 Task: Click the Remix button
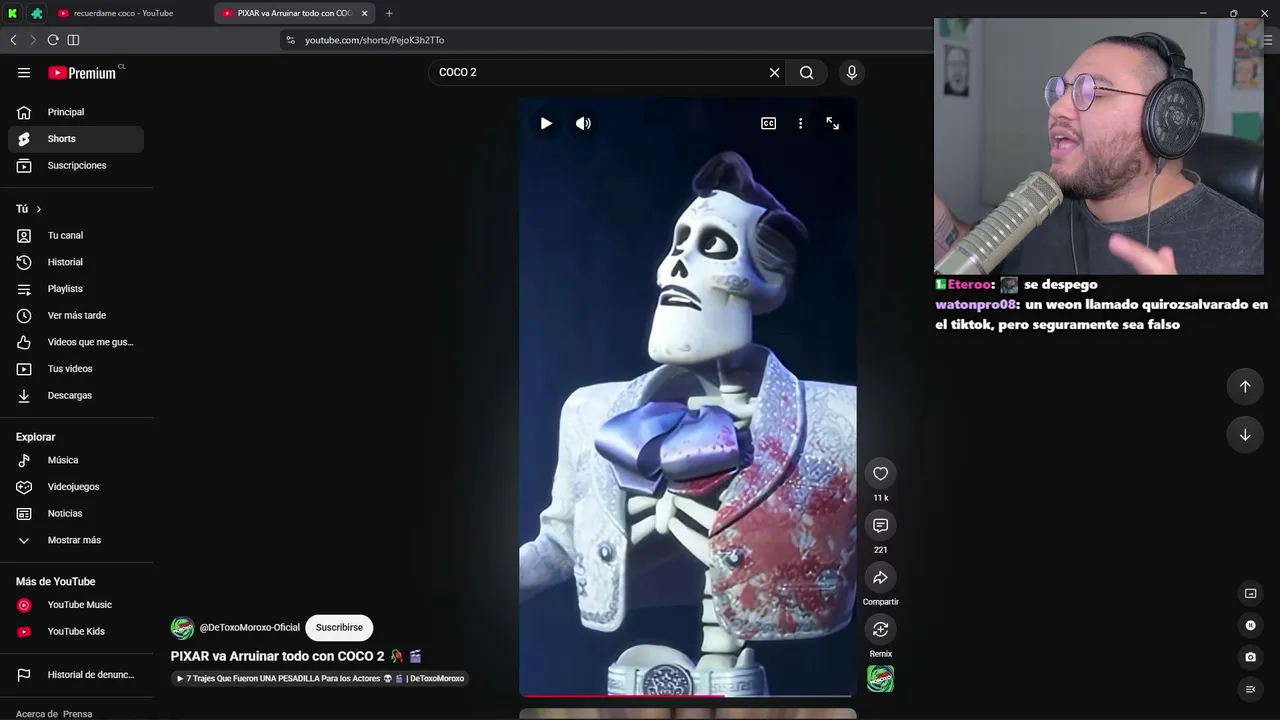(x=880, y=630)
